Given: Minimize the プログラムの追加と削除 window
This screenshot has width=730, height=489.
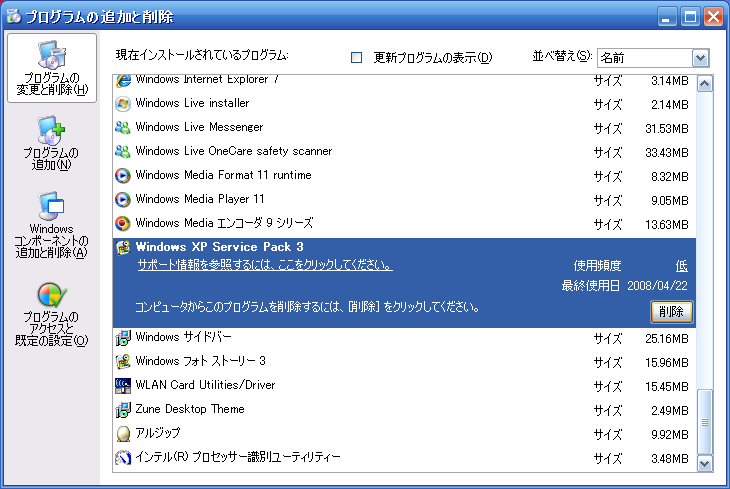Looking at the screenshot, I should point(667,17).
